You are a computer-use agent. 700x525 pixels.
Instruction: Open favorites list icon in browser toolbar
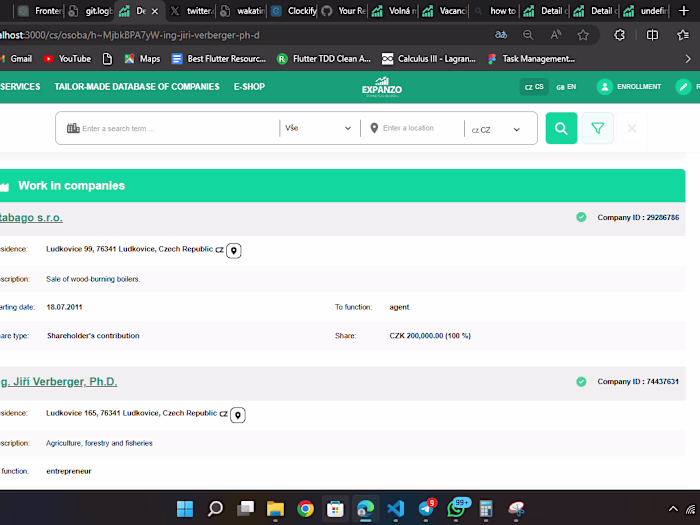click(x=683, y=35)
